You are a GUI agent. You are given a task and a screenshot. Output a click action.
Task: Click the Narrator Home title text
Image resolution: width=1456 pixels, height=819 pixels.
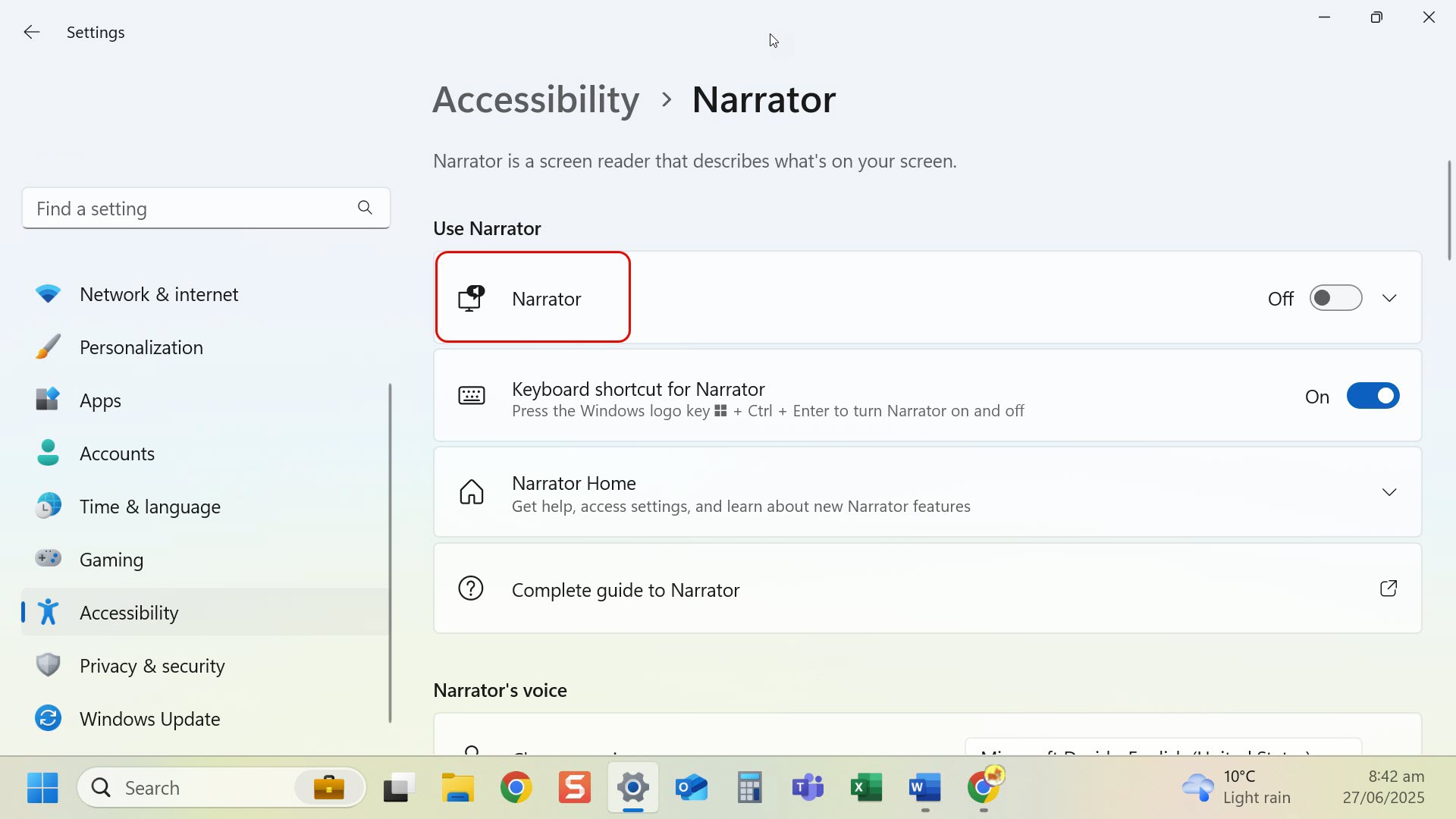(574, 483)
